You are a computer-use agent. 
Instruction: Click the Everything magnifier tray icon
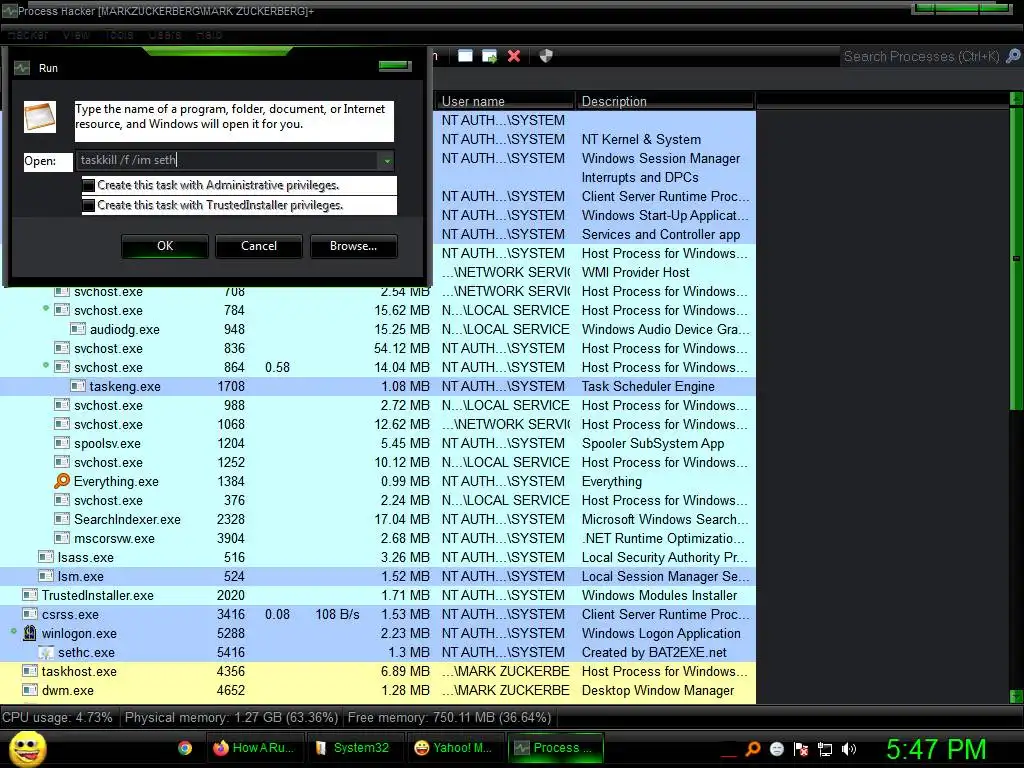click(x=753, y=749)
